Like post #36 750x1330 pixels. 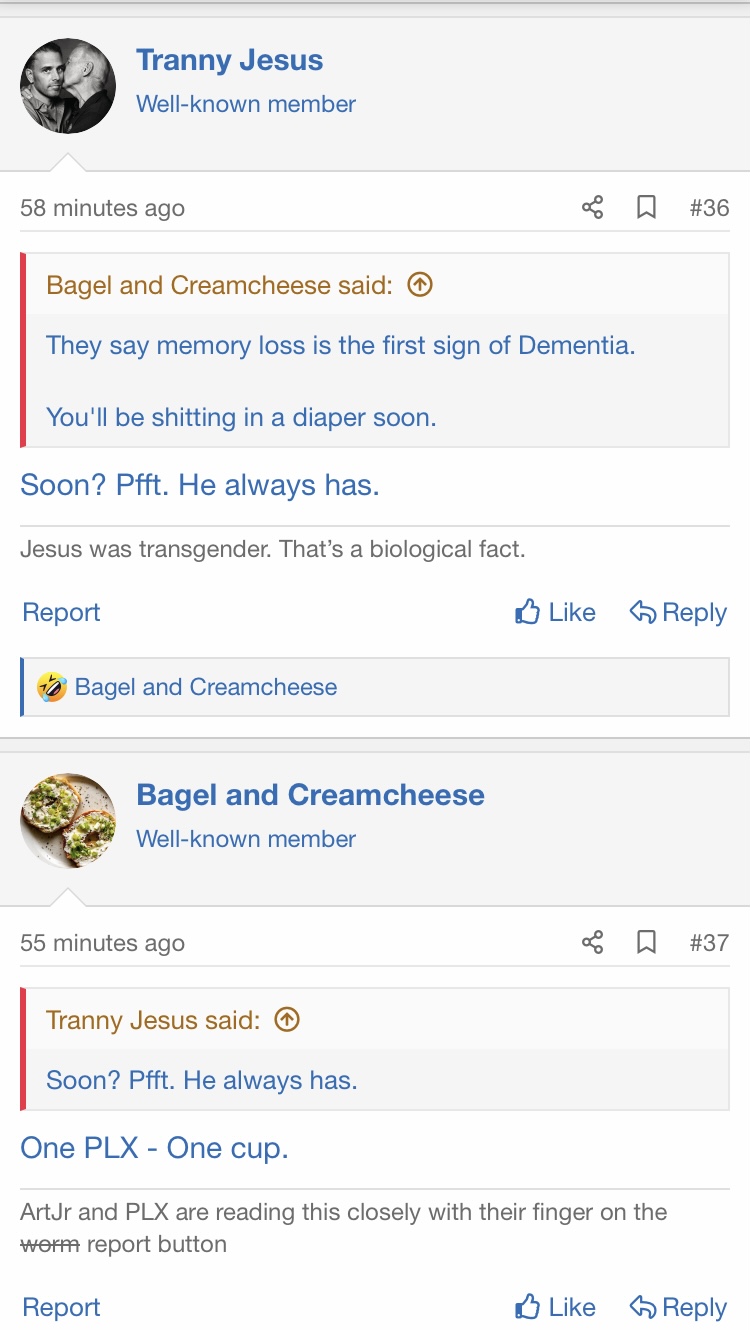coord(555,612)
